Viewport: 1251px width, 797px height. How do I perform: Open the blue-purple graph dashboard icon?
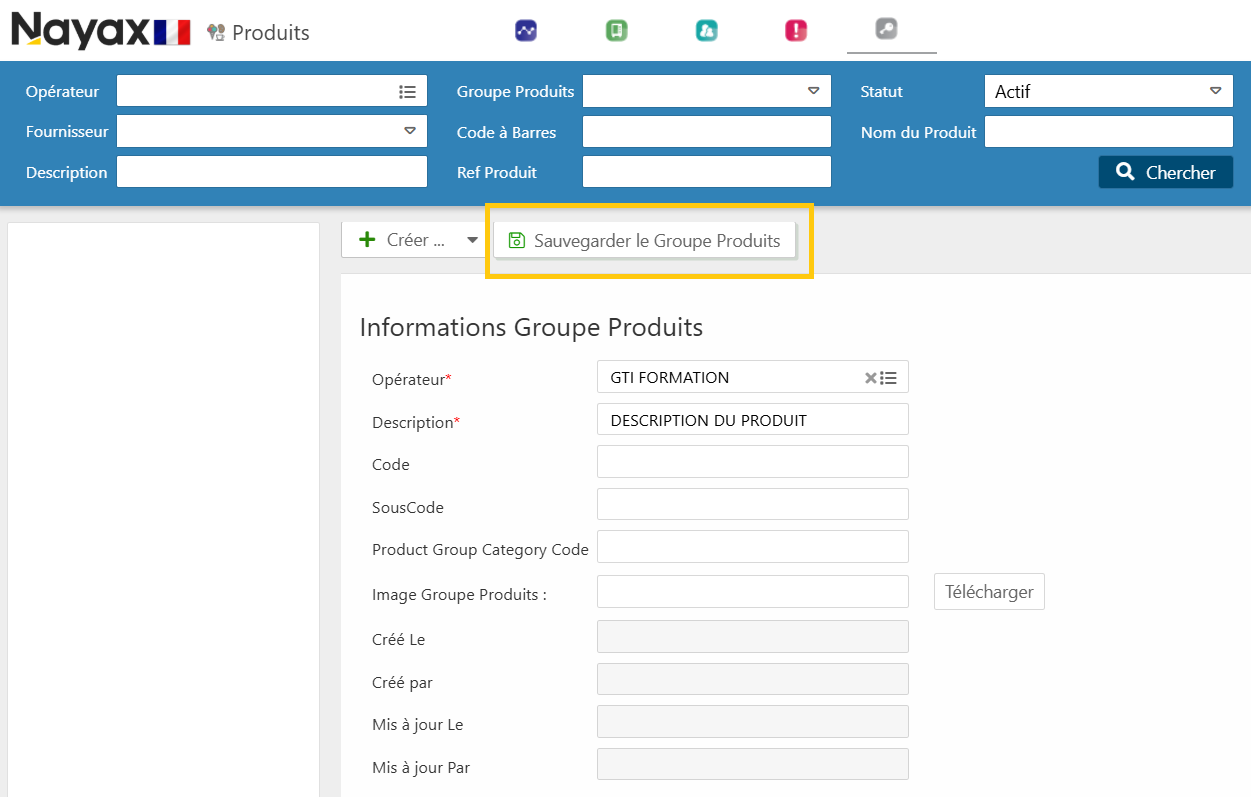click(x=526, y=31)
